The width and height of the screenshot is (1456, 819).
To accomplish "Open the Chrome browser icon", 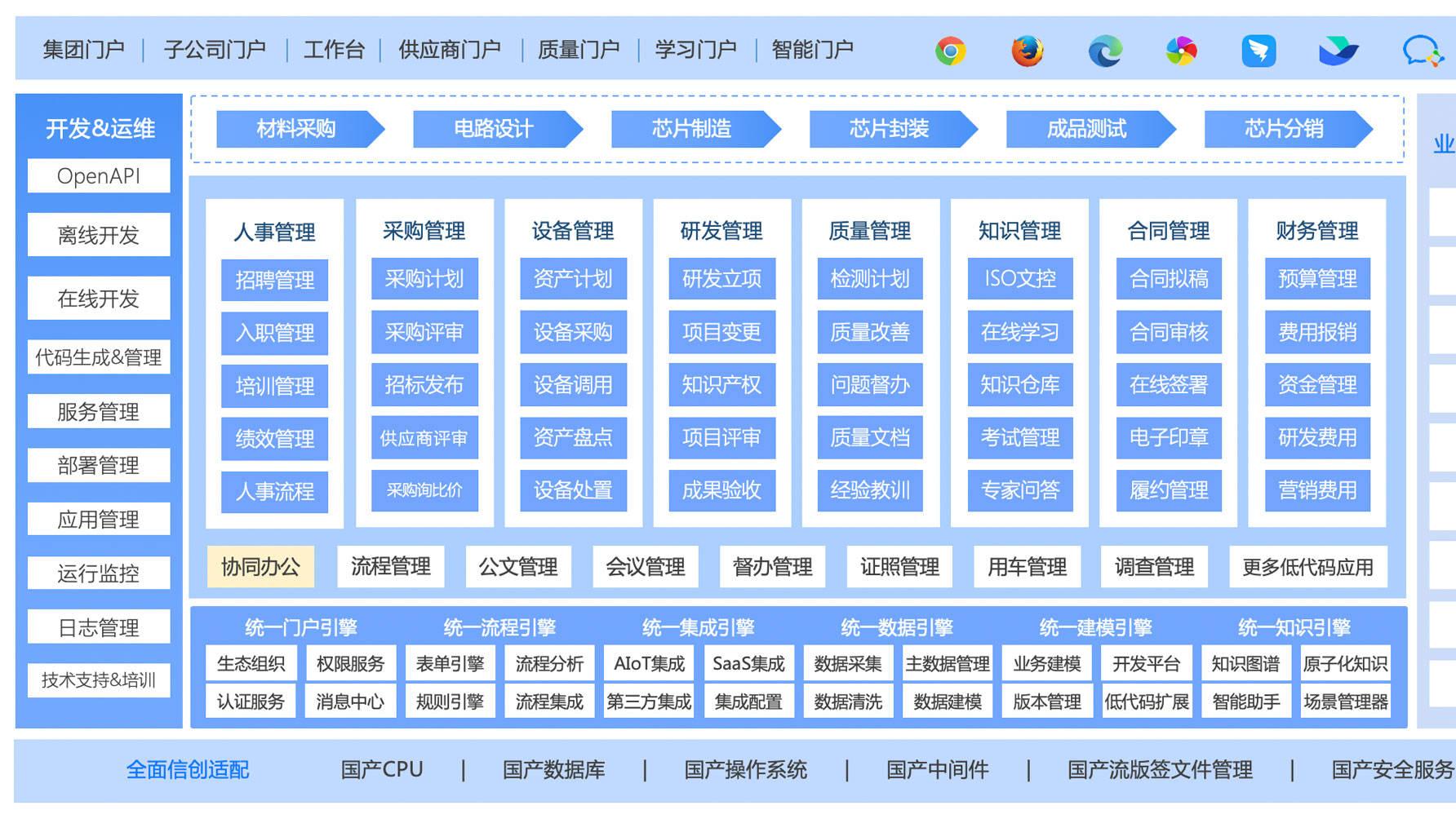I will tap(949, 50).
